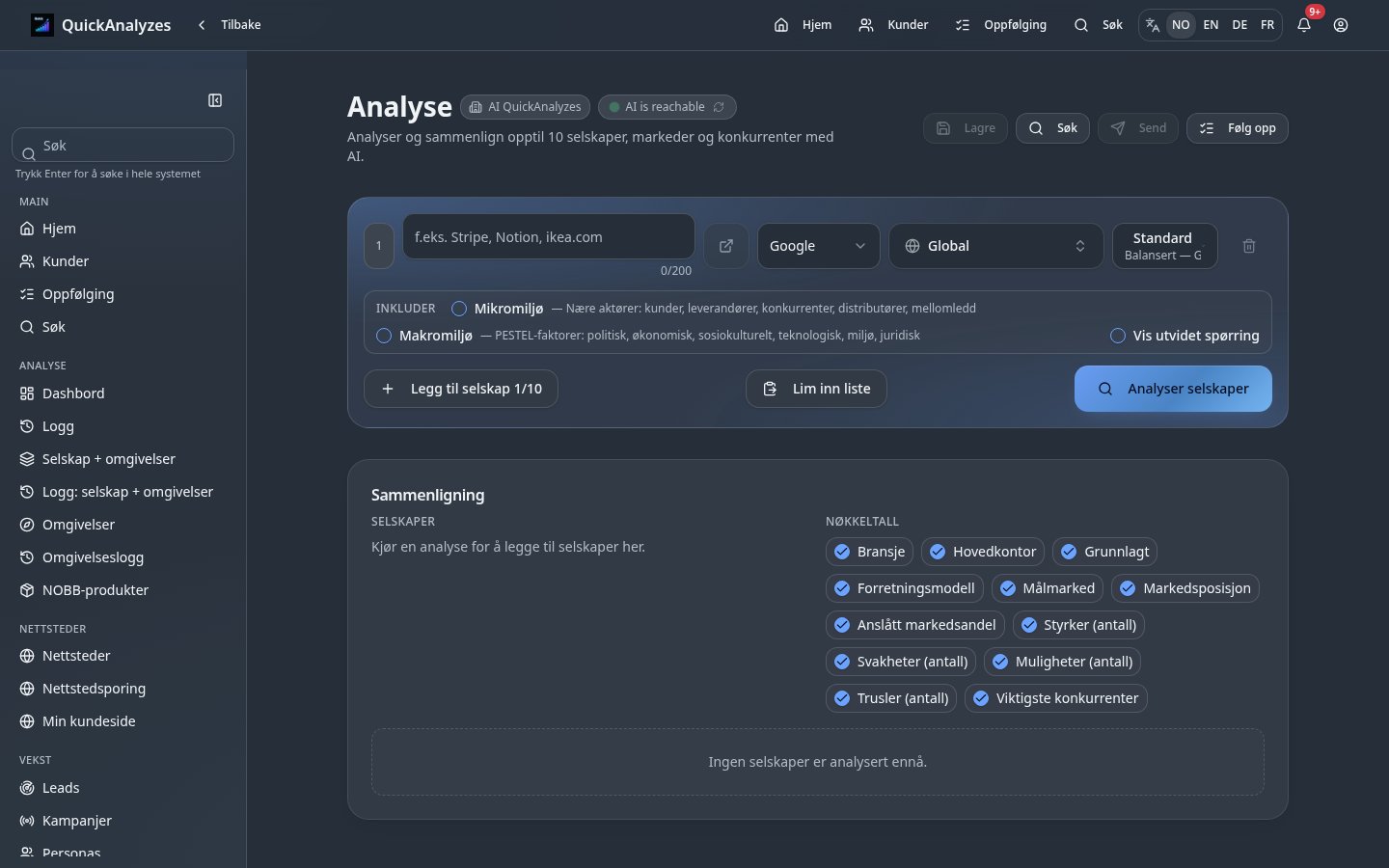Click the company name input field
The image size is (1389, 868).
click(x=549, y=237)
